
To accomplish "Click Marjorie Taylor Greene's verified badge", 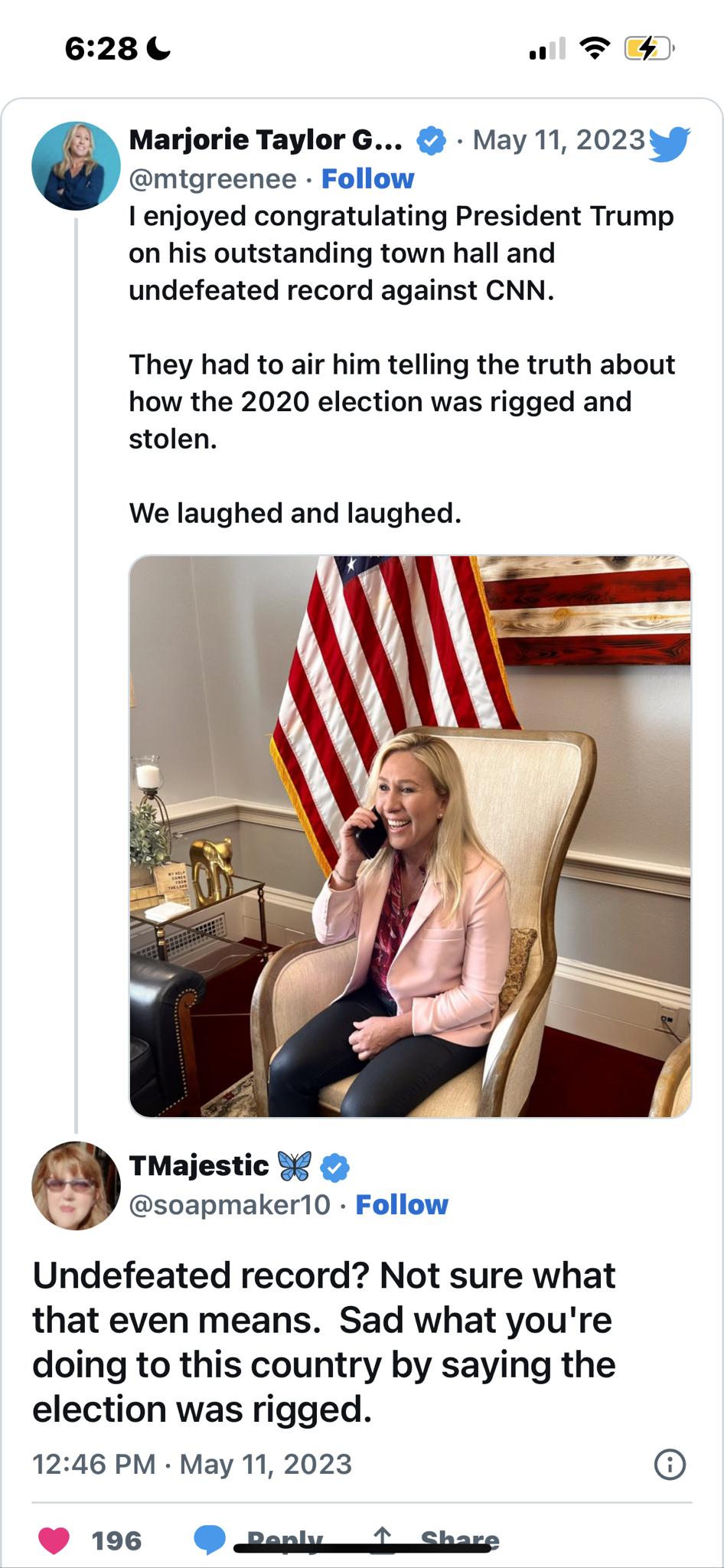I will (431, 141).
